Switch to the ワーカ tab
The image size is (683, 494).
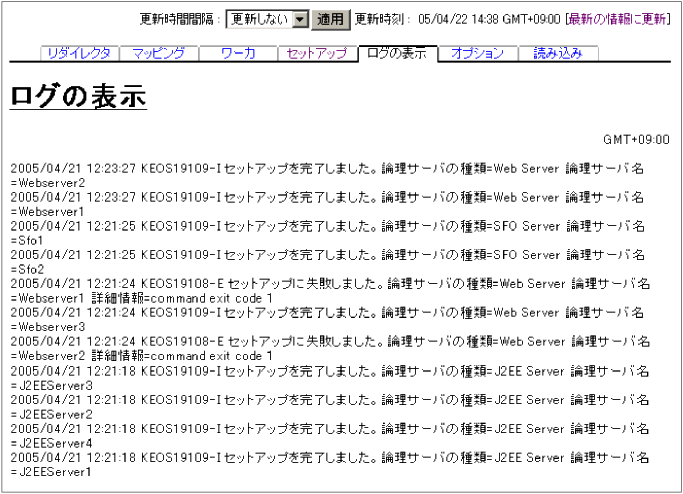click(x=238, y=53)
